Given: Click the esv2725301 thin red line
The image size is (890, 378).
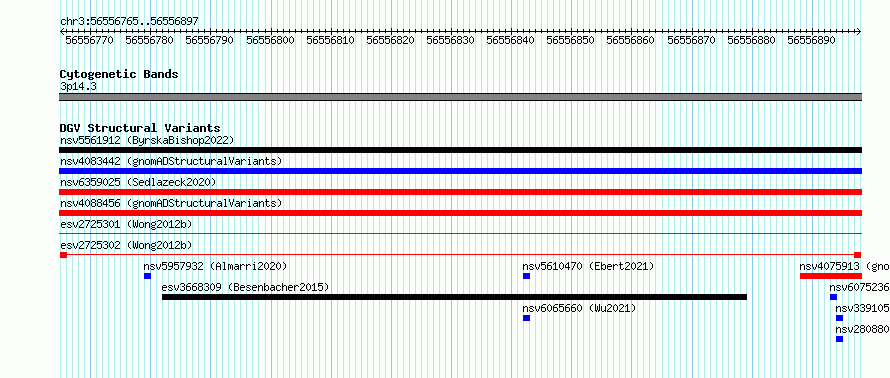Looking at the screenshot, I should 460,233.
